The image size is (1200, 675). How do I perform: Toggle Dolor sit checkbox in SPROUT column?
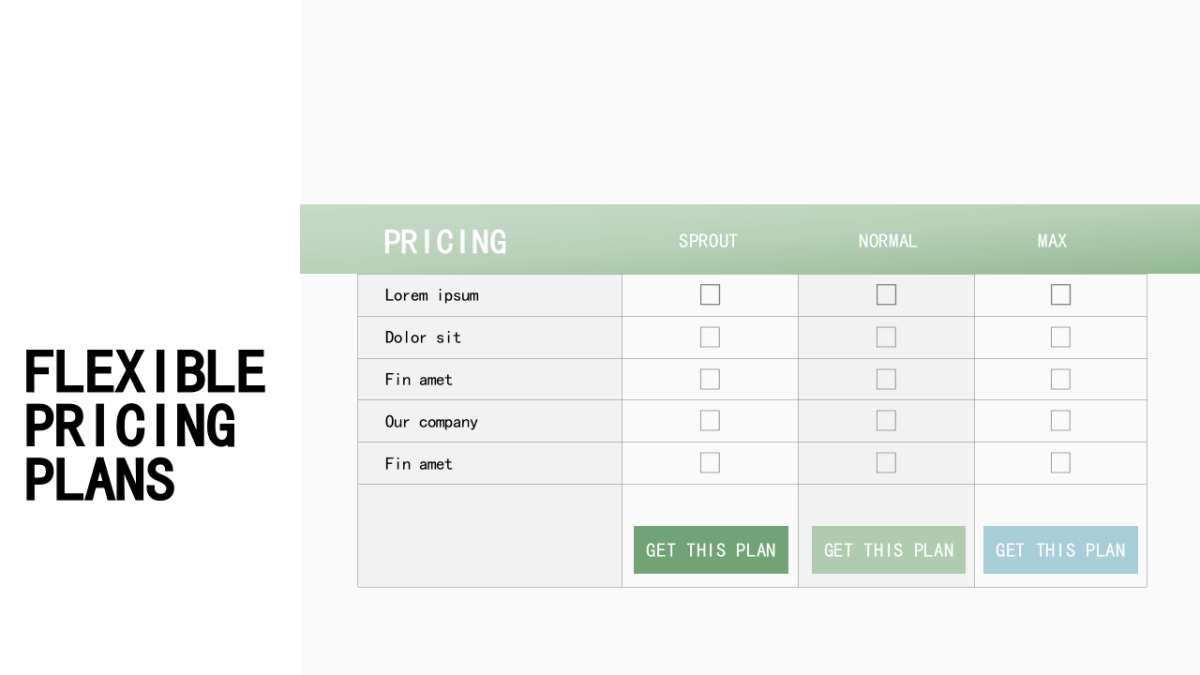click(x=710, y=337)
